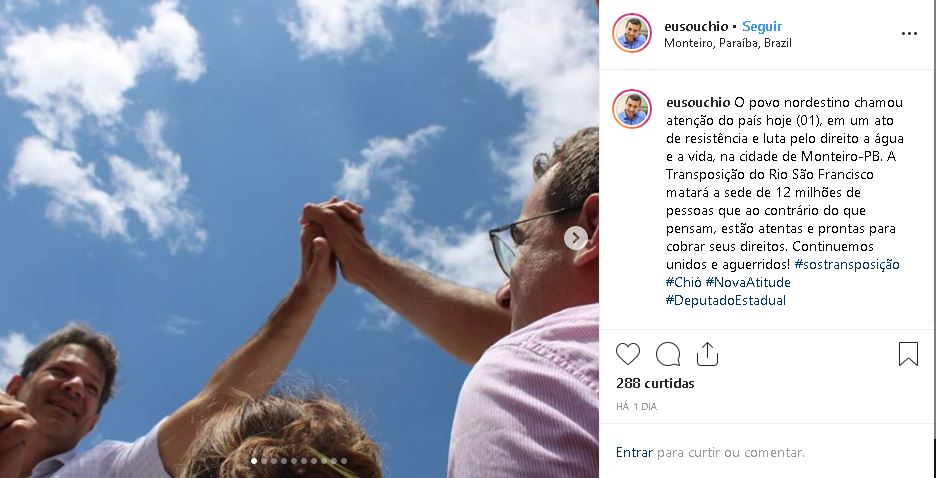Open hashtag #Chió
Image resolution: width=936 pixels, height=478 pixels.
point(683,282)
